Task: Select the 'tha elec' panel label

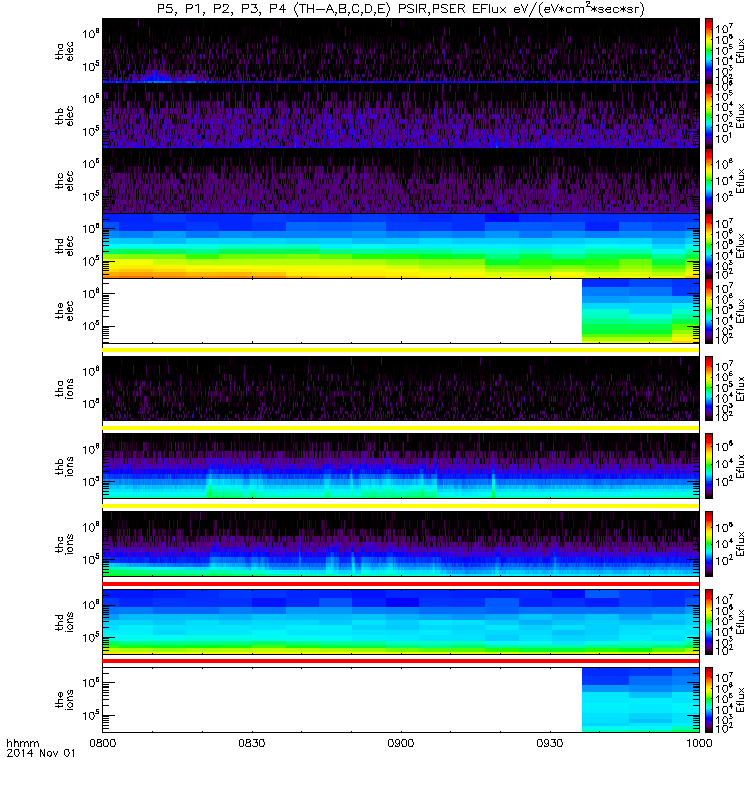Action: (x=64, y=51)
